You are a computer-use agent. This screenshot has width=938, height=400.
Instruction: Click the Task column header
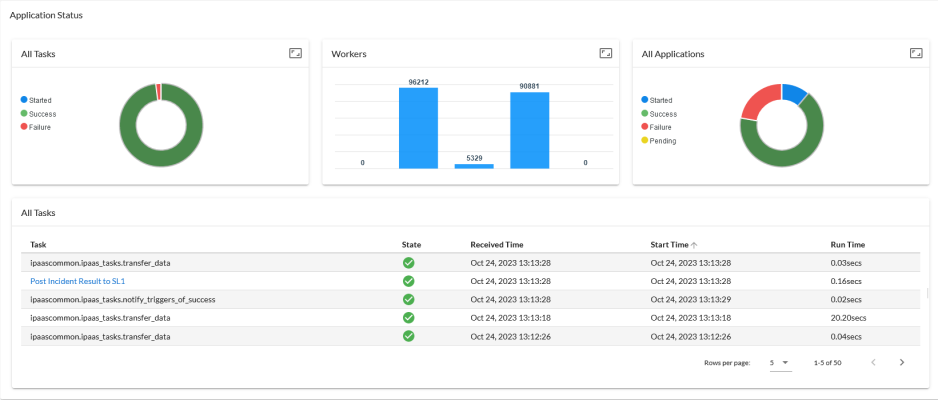click(38, 244)
